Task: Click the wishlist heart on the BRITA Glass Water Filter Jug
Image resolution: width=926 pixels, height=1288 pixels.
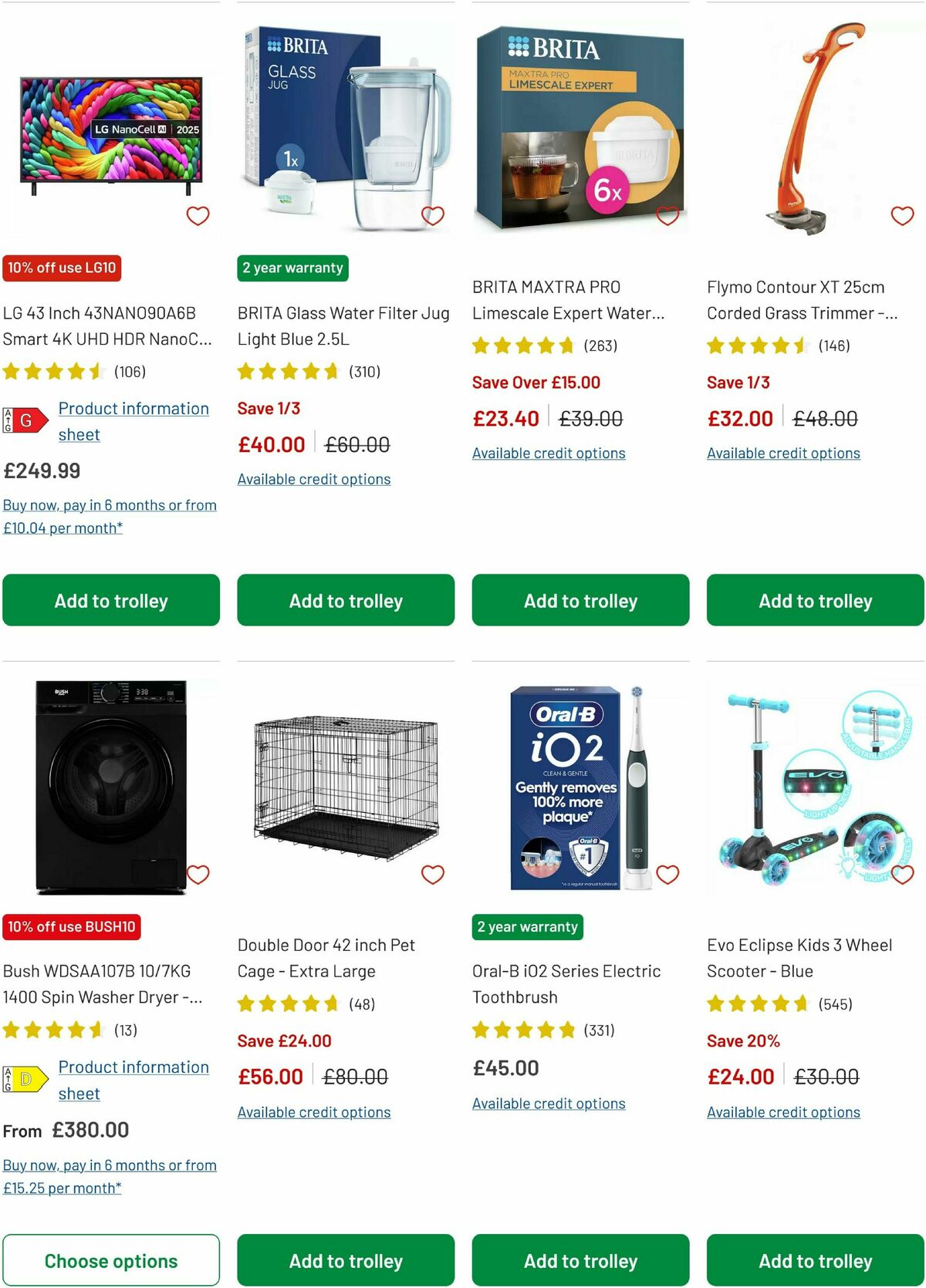Action: (x=433, y=215)
